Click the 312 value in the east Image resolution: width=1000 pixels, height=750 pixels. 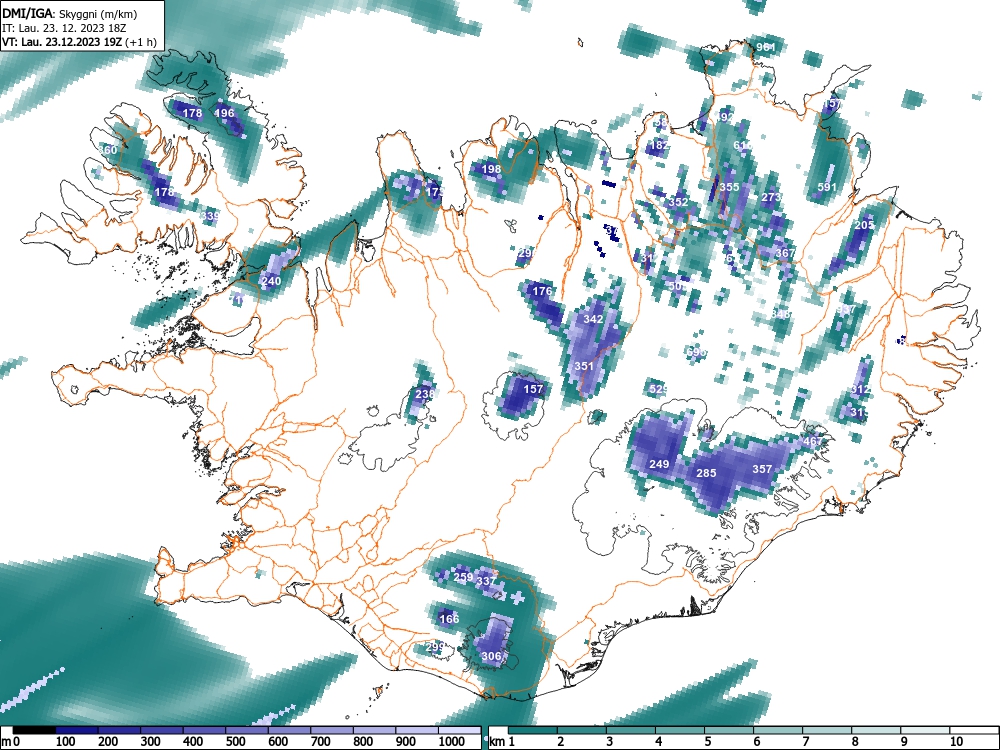tap(860, 389)
